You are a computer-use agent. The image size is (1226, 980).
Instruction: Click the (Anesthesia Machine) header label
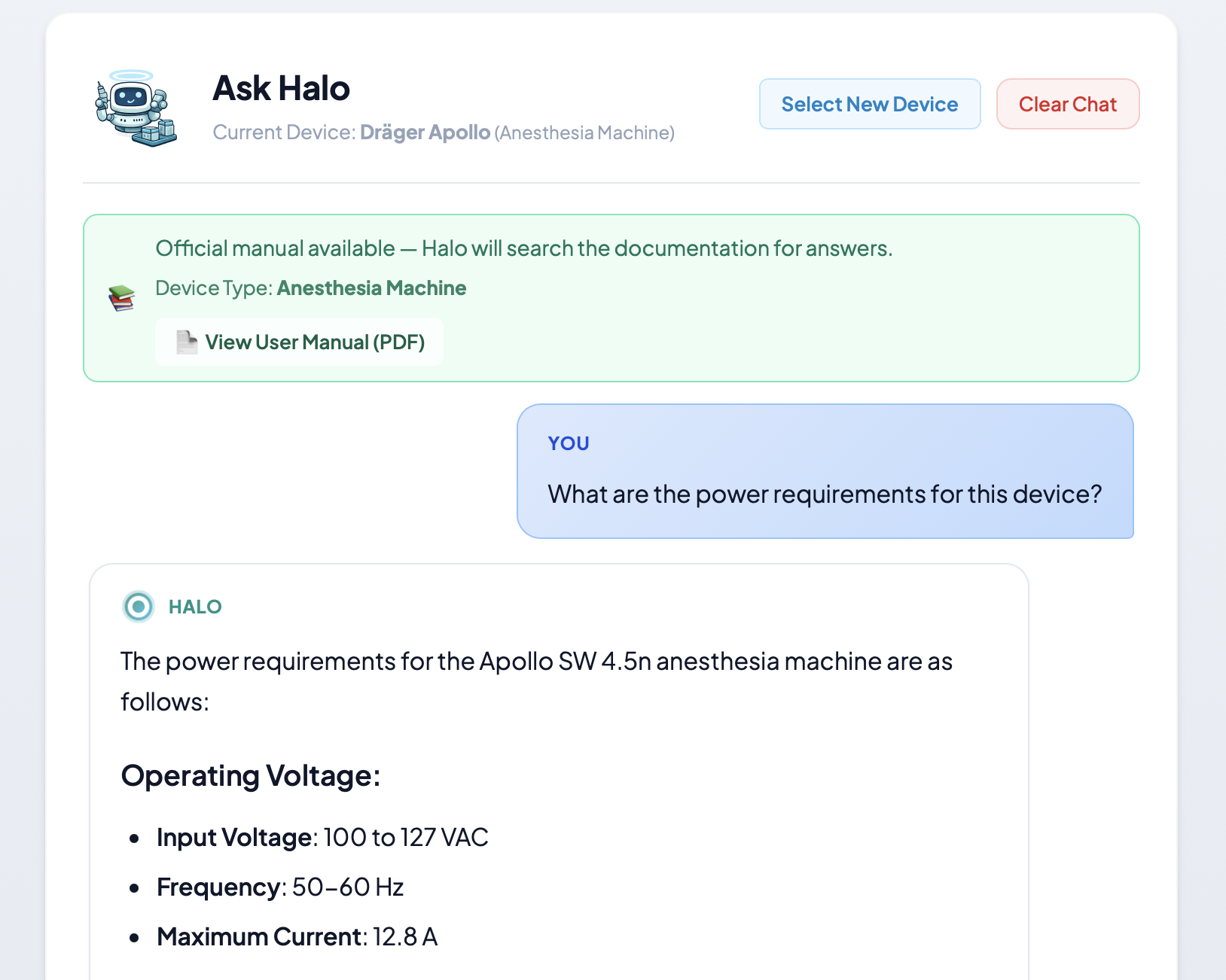584,133
